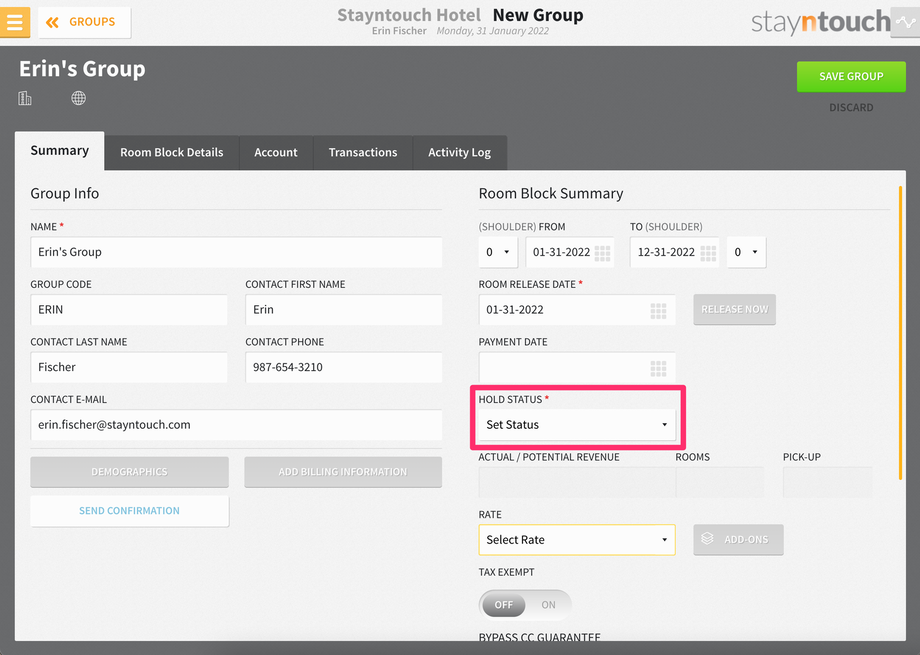Edit the group Name field

coord(236,252)
